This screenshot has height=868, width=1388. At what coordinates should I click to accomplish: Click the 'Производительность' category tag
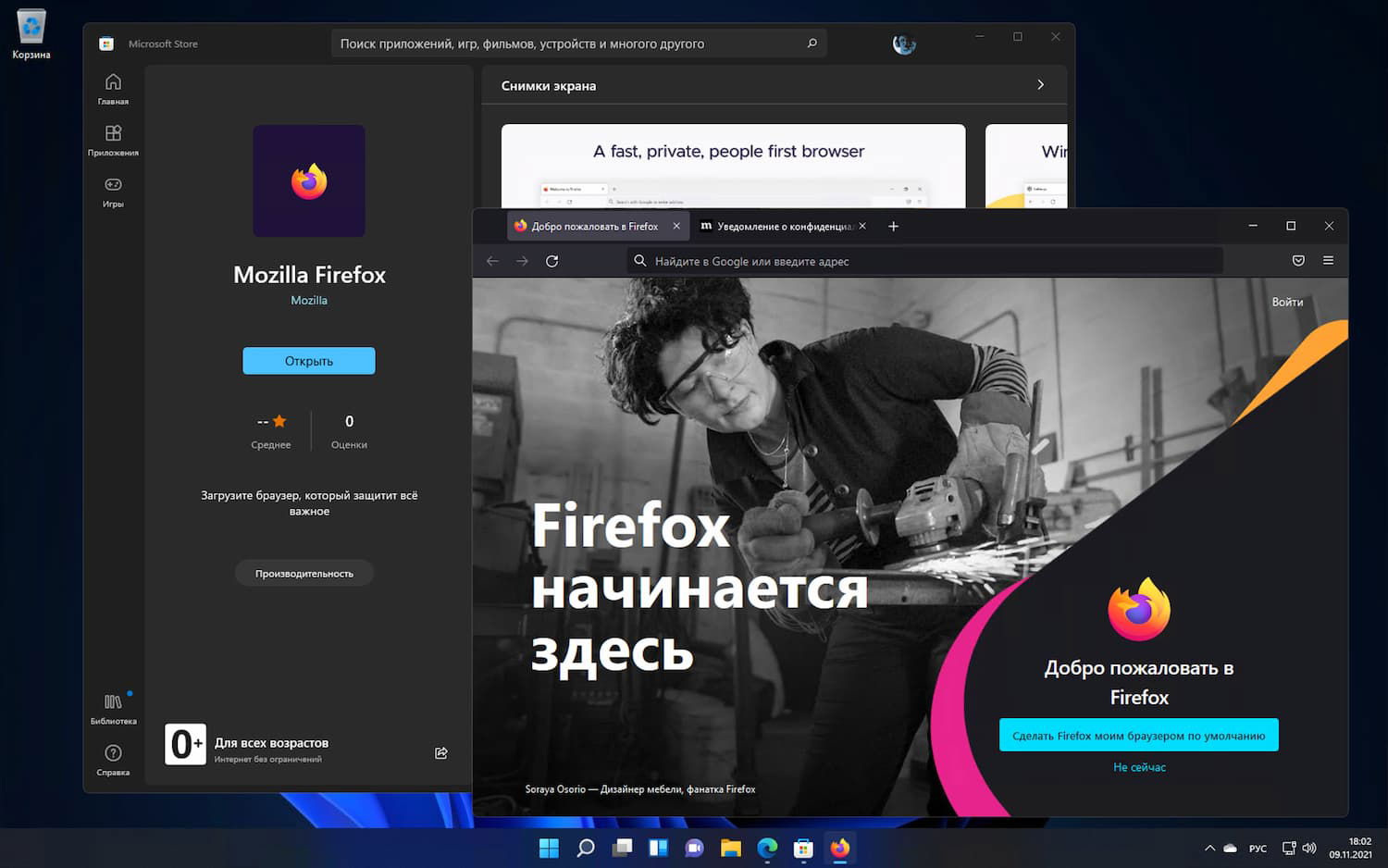click(x=304, y=574)
